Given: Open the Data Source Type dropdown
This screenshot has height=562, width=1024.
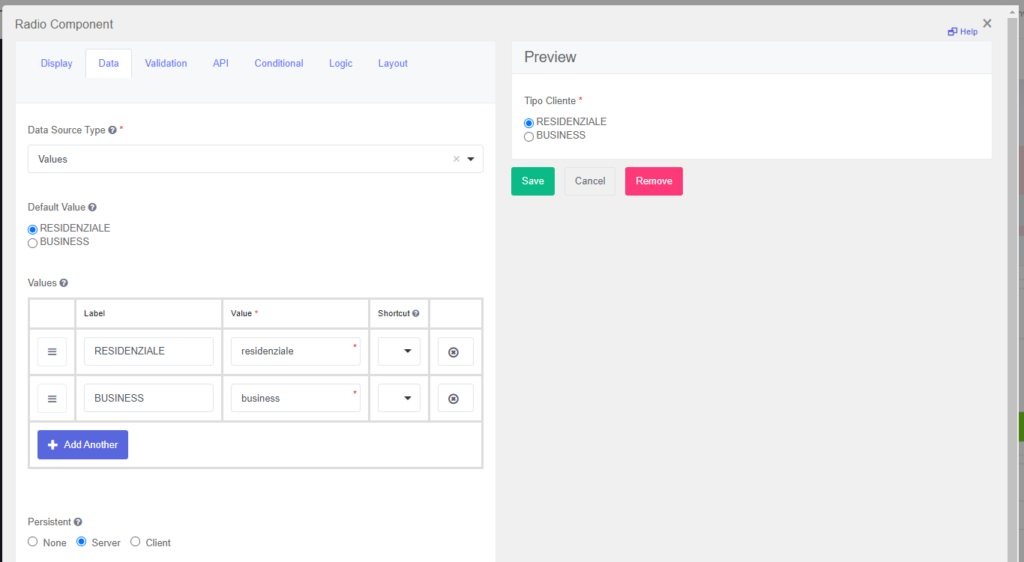Looking at the screenshot, I should point(471,159).
